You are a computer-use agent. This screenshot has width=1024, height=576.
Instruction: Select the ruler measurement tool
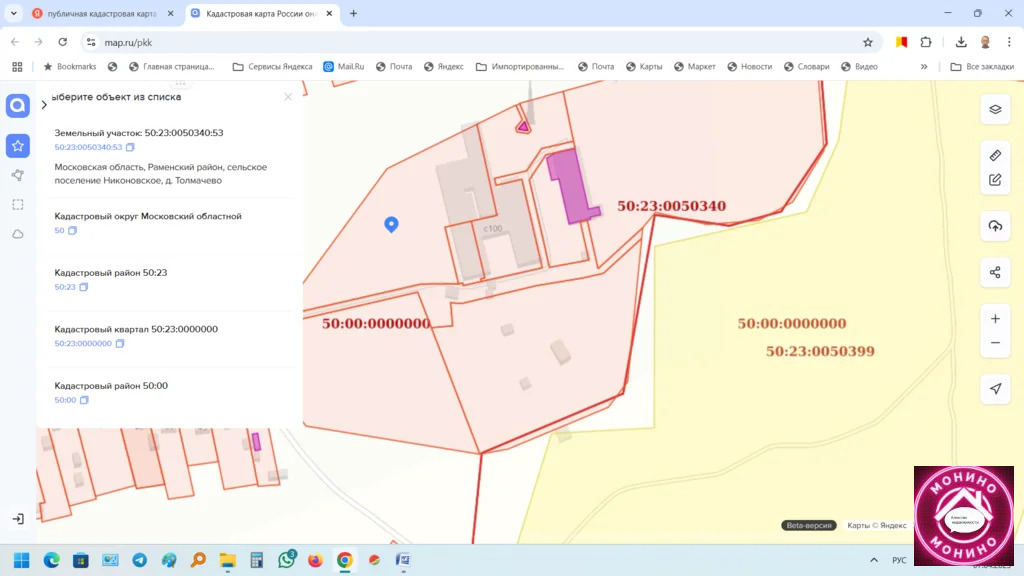click(x=995, y=155)
